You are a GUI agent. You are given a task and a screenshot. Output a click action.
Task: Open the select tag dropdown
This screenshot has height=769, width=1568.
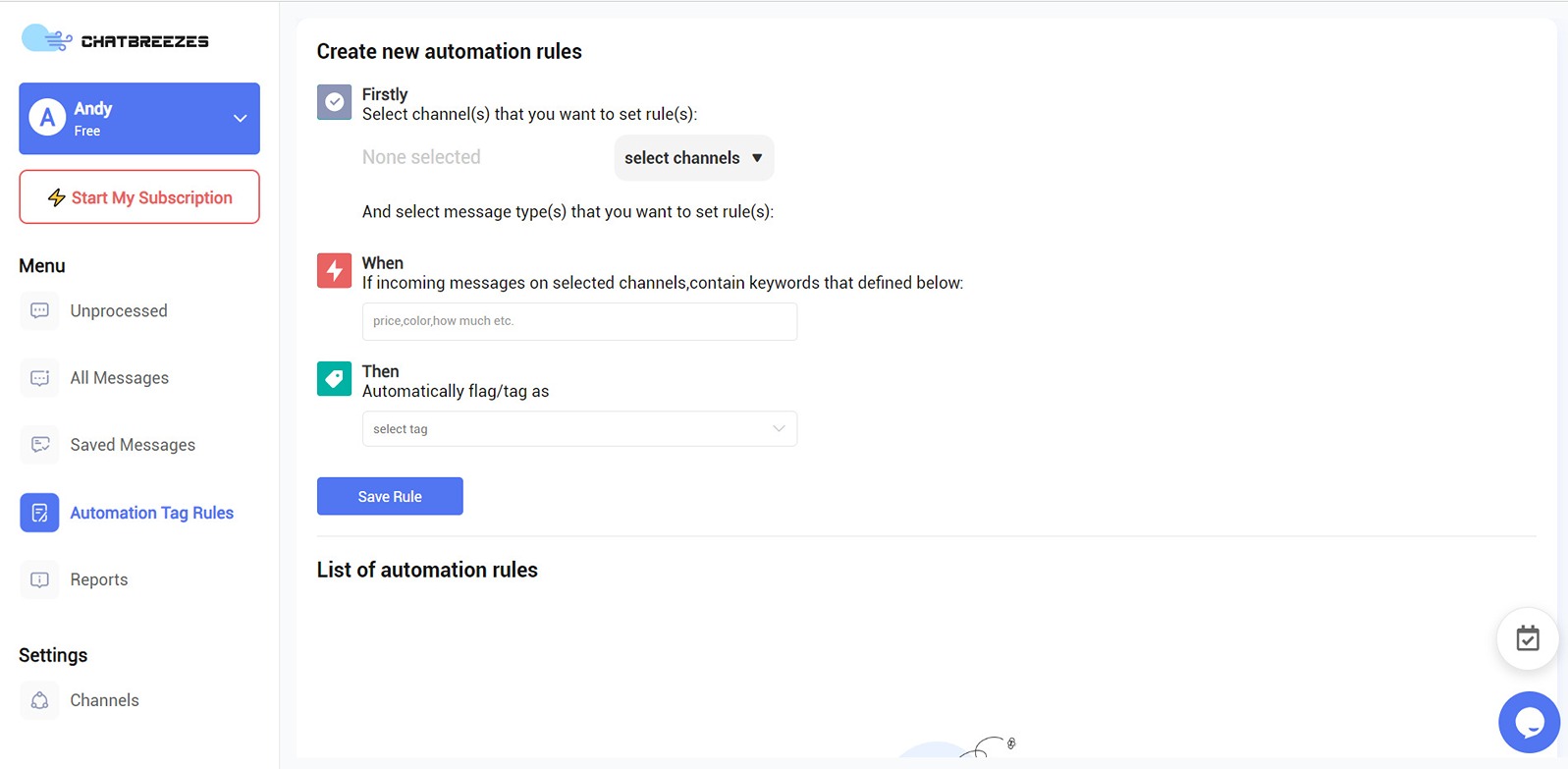tap(579, 429)
